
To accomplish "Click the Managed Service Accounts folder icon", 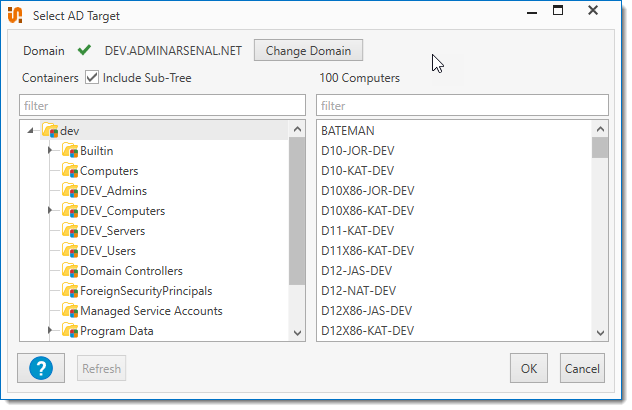I will pyautogui.click(x=69, y=311).
